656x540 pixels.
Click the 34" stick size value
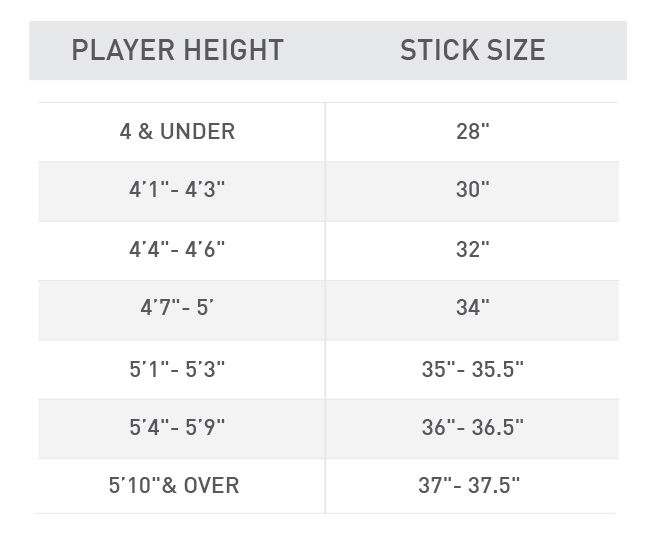[x=473, y=308]
